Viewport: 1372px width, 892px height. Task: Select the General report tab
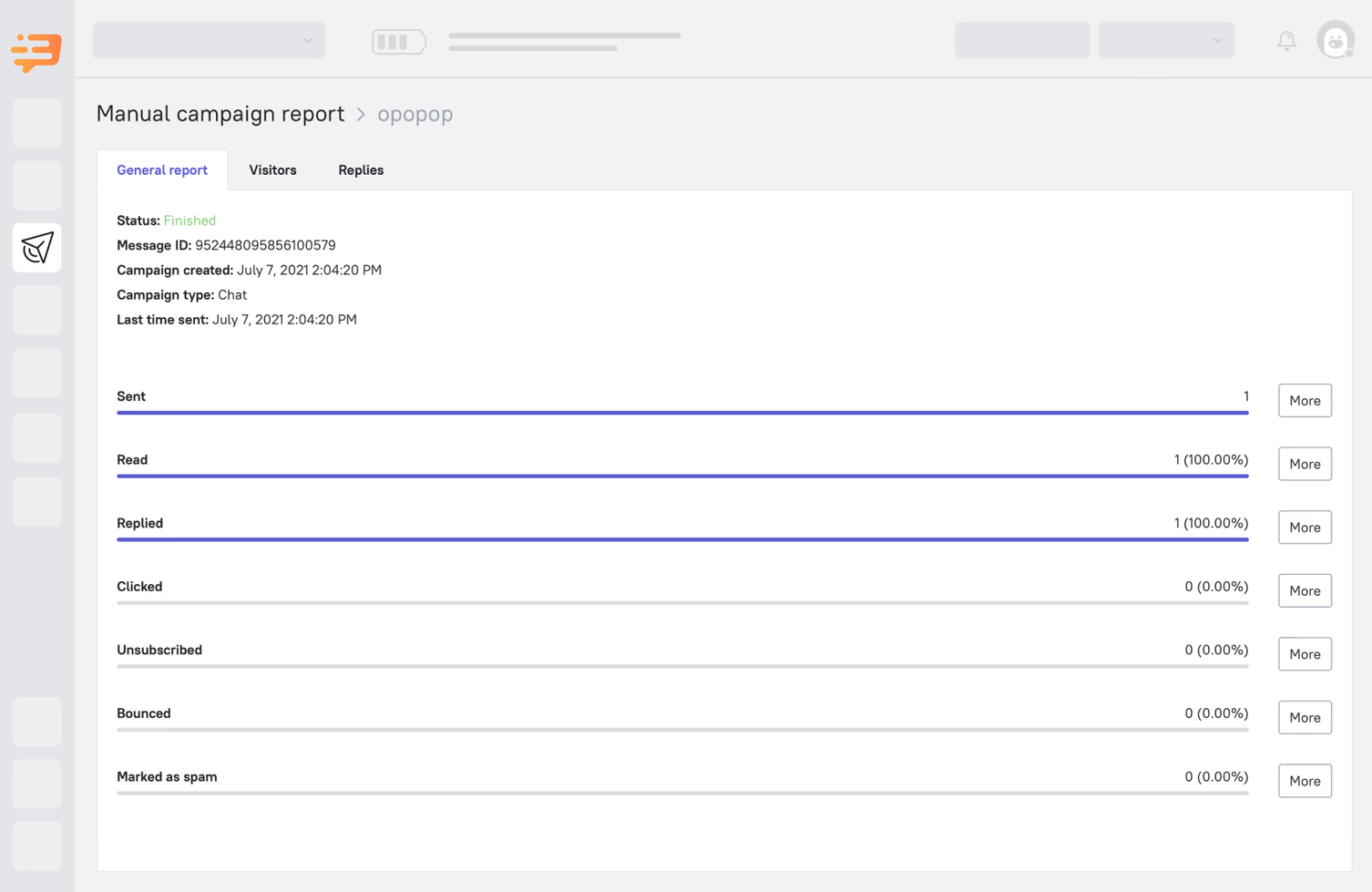click(x=162, y=169)
